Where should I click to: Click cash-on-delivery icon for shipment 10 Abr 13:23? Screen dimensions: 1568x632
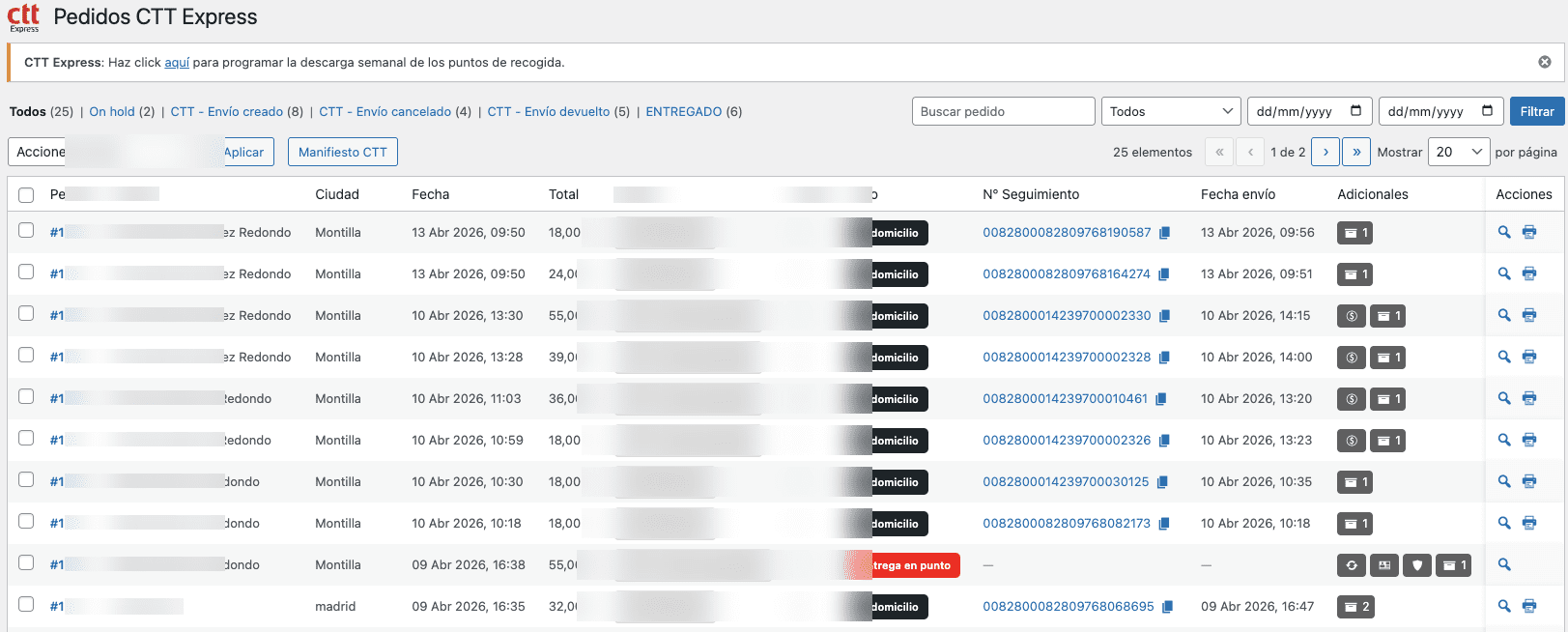click(1352, 441)
